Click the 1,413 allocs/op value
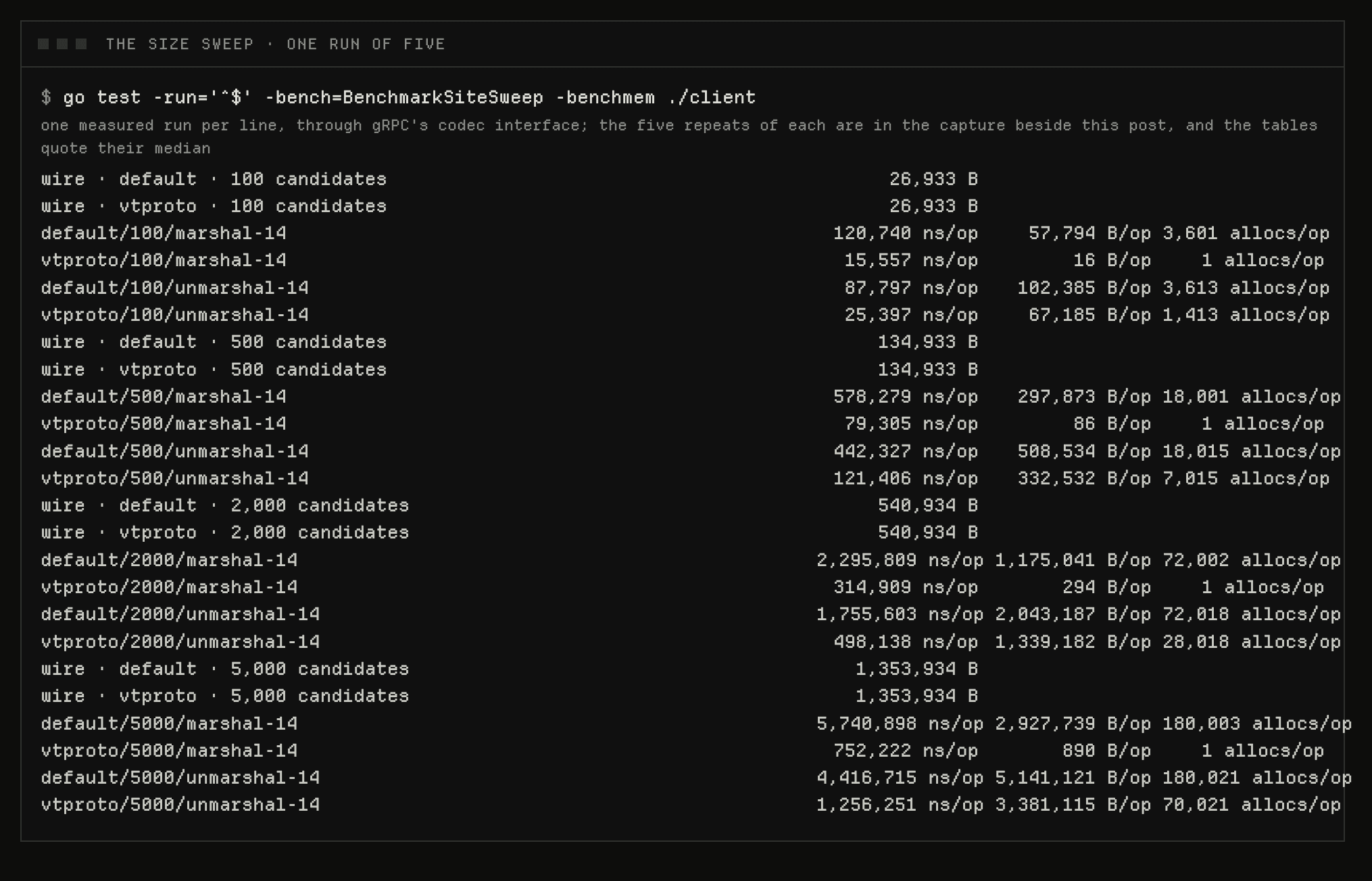The height and width of the screenshot is (881, 1372). point(1246,315)
